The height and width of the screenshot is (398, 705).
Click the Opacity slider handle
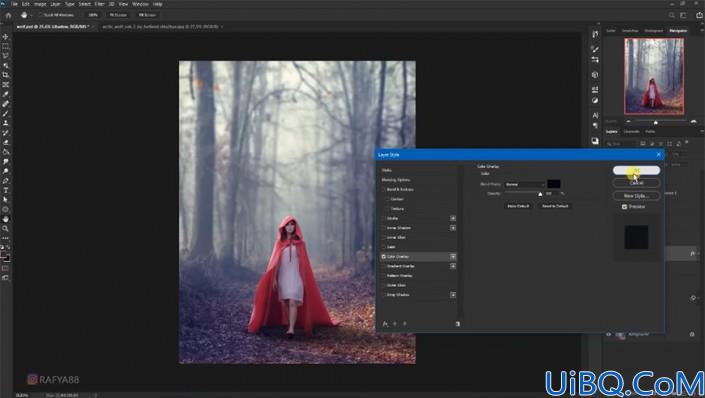coord(540,194)
